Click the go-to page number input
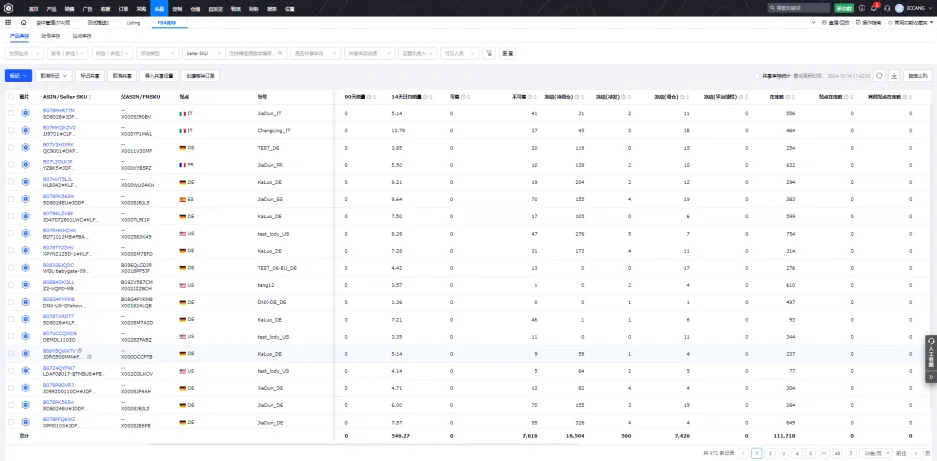 [x=915, y=453]
